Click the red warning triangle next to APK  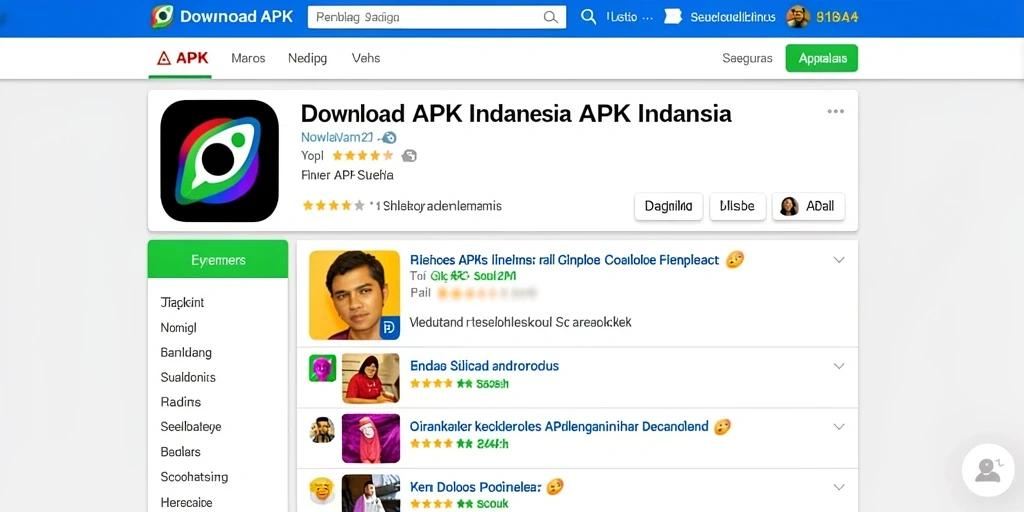(x=164, y=58)
